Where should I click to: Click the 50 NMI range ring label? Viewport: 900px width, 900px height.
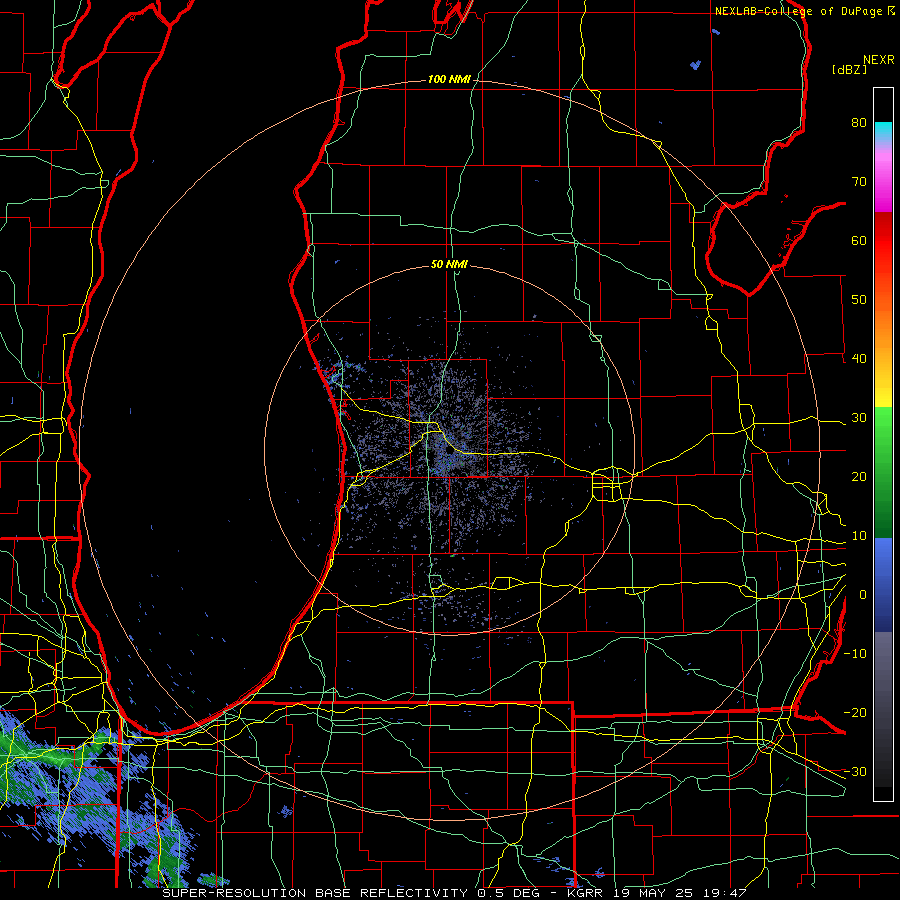pyautogui.click(x=449, y=264)
